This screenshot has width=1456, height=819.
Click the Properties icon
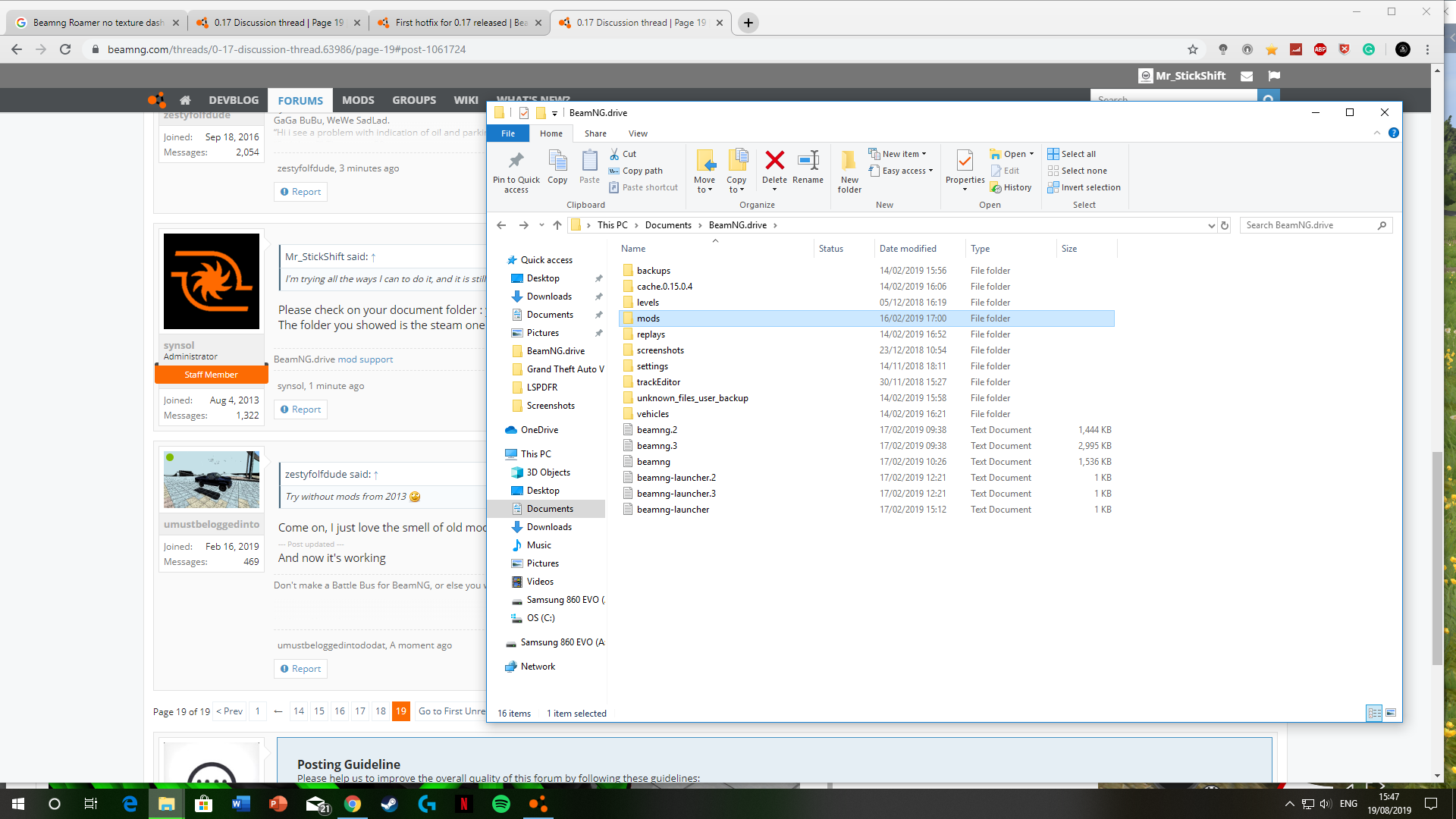pyautogui.click(x=965, y=161)
